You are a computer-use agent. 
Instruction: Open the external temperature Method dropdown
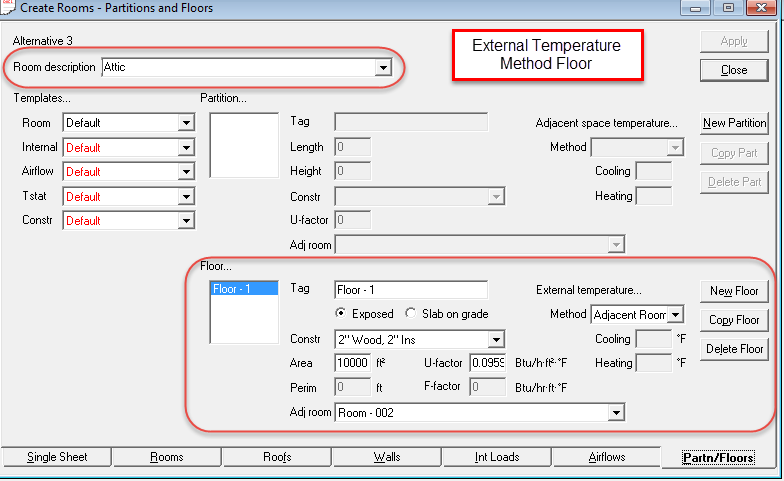[676, 315]
